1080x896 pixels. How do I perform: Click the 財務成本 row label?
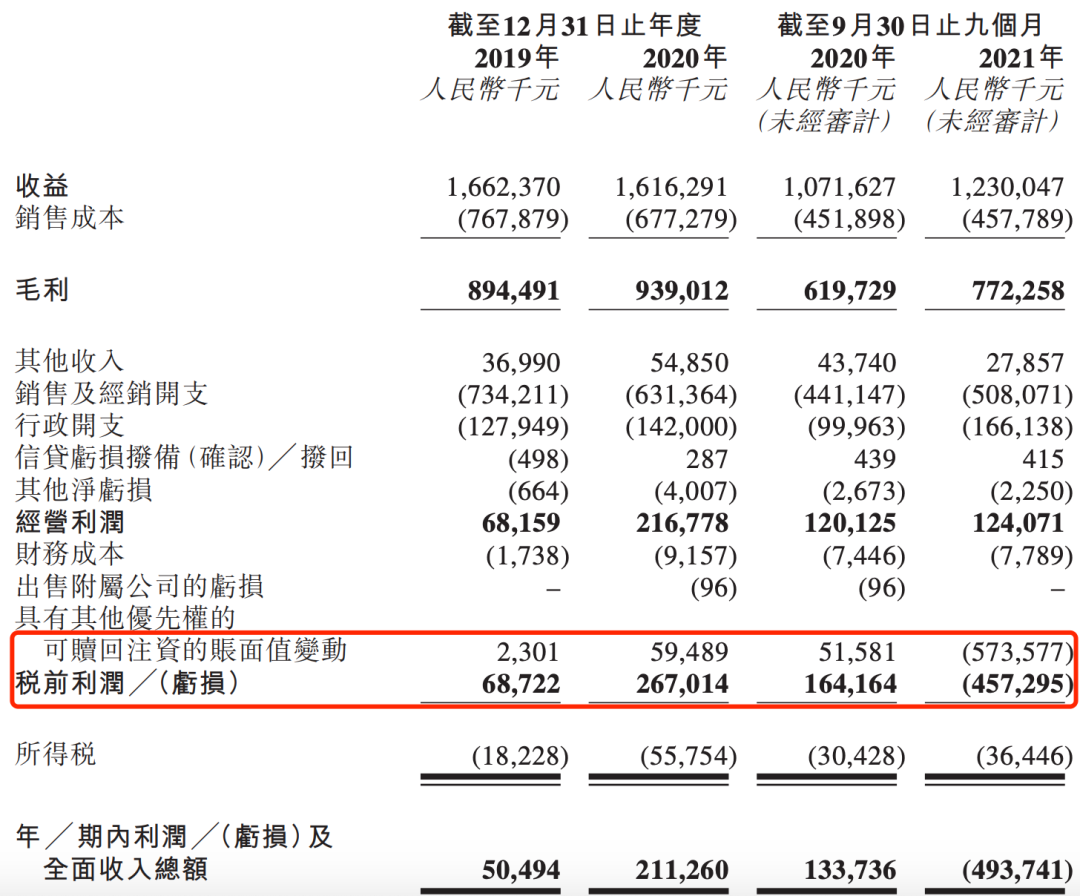(70, 554)
